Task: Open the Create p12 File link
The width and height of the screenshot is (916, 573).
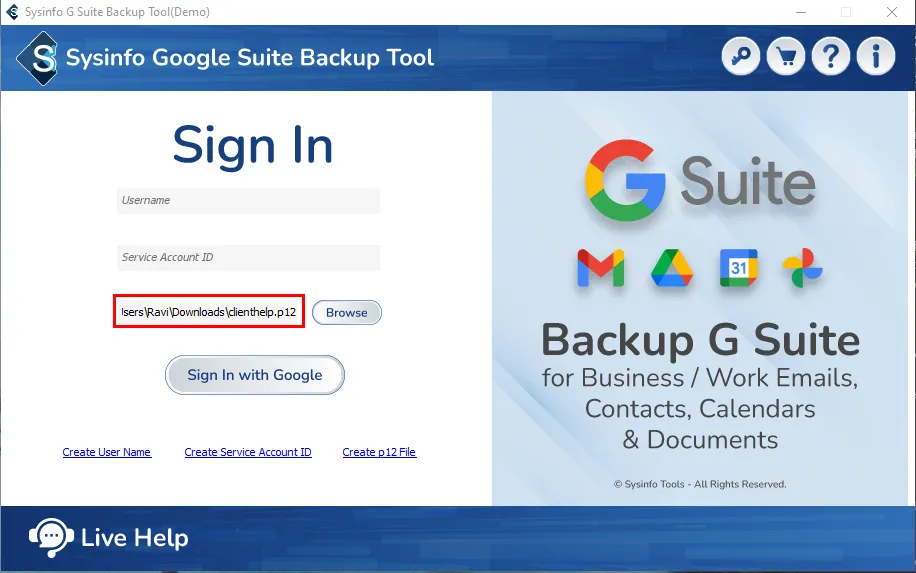Action: pos(379,452)
